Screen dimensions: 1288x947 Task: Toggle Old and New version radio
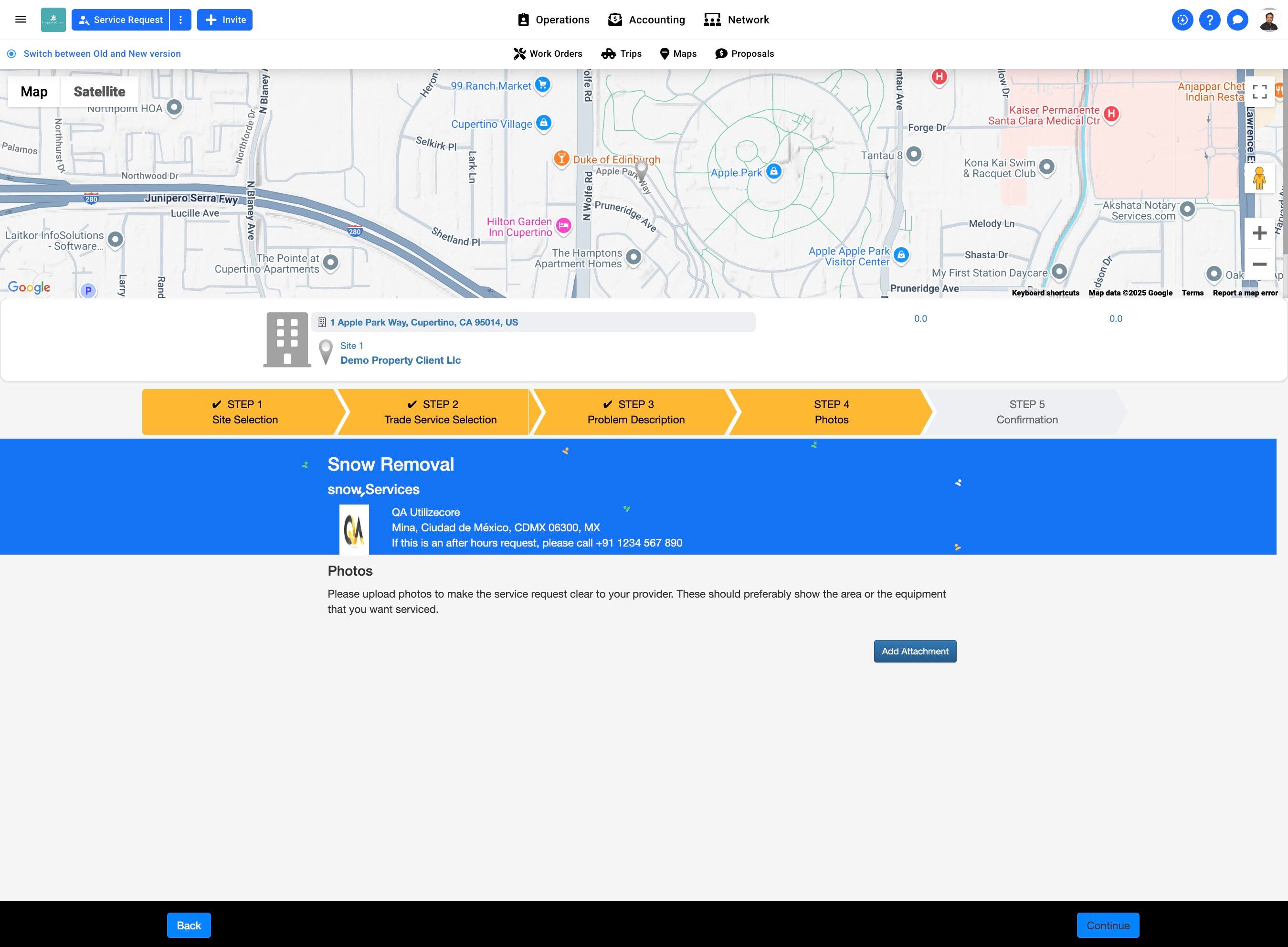[x=11, y=54]
